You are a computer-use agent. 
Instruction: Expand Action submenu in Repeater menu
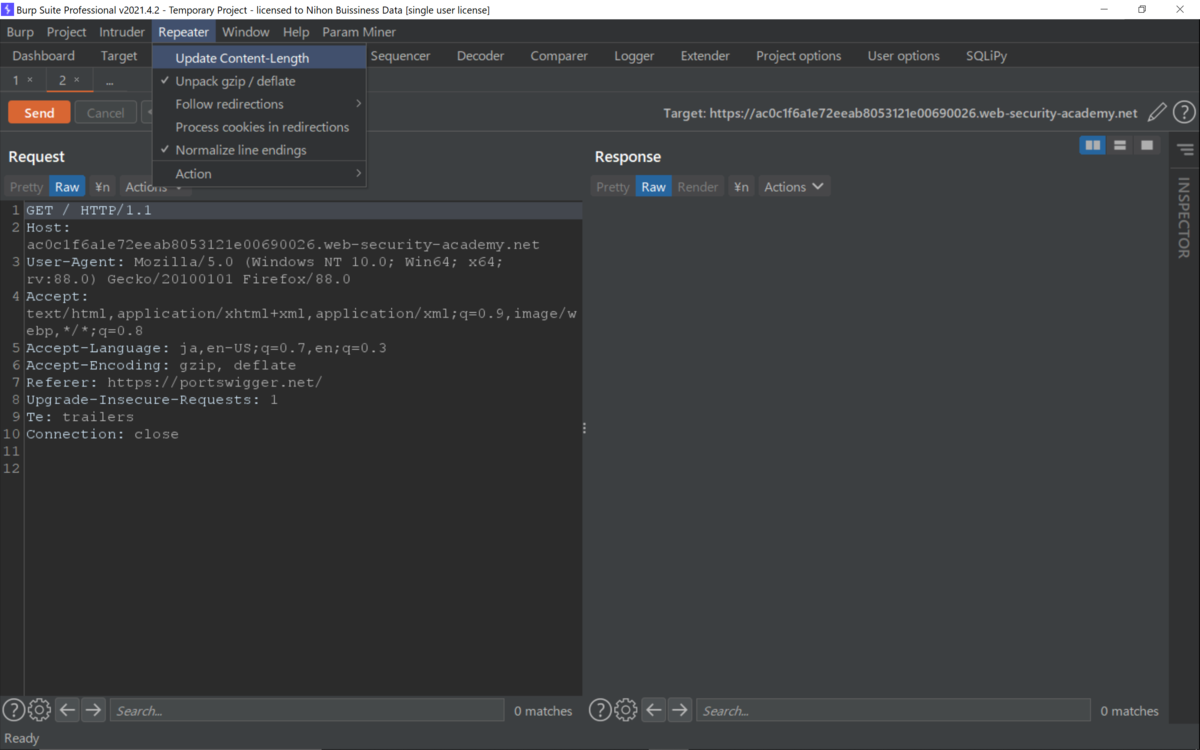pyautogui.click(x=259, y=174)
